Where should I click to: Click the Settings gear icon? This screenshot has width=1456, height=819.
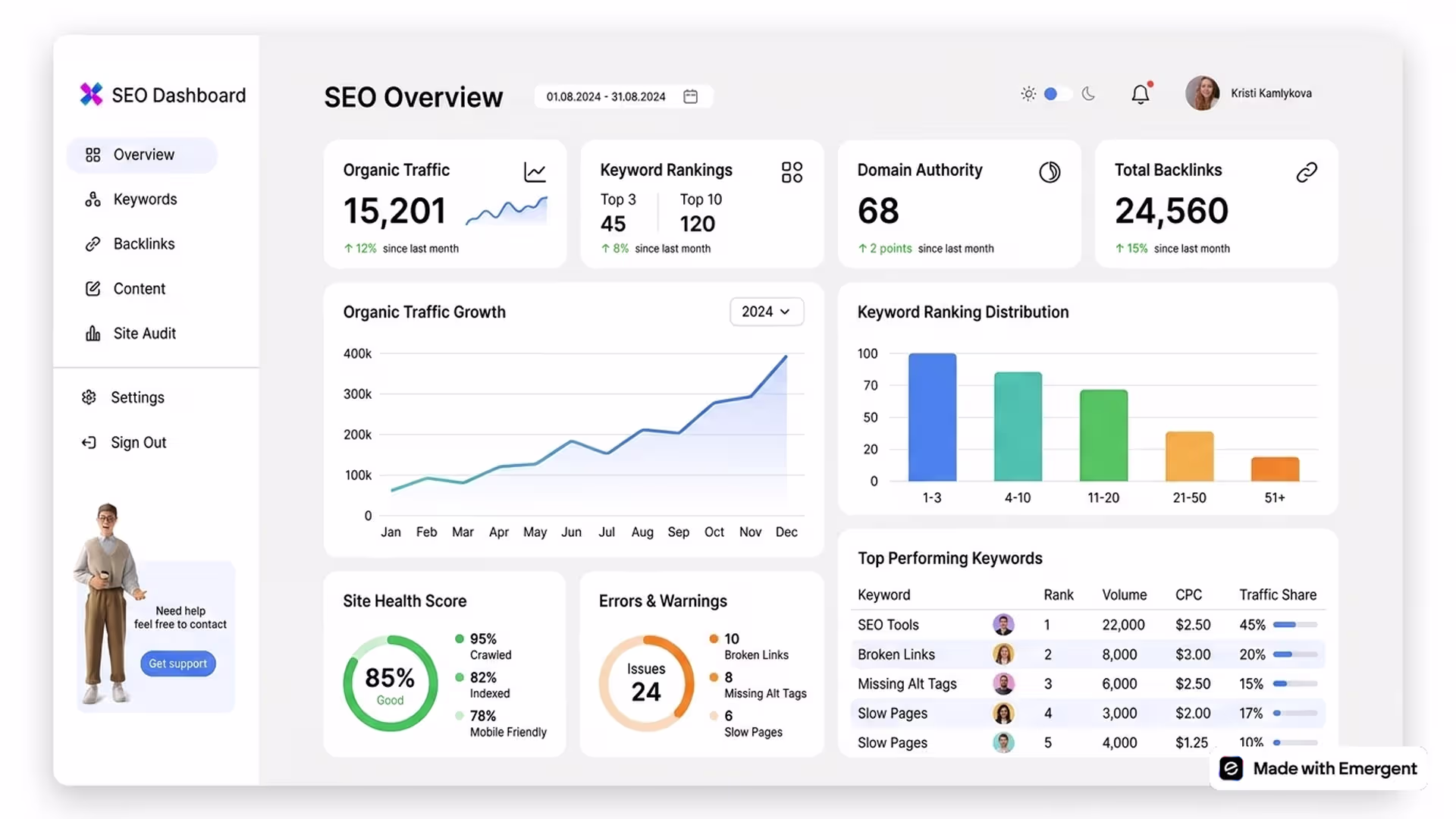[89, 397]
